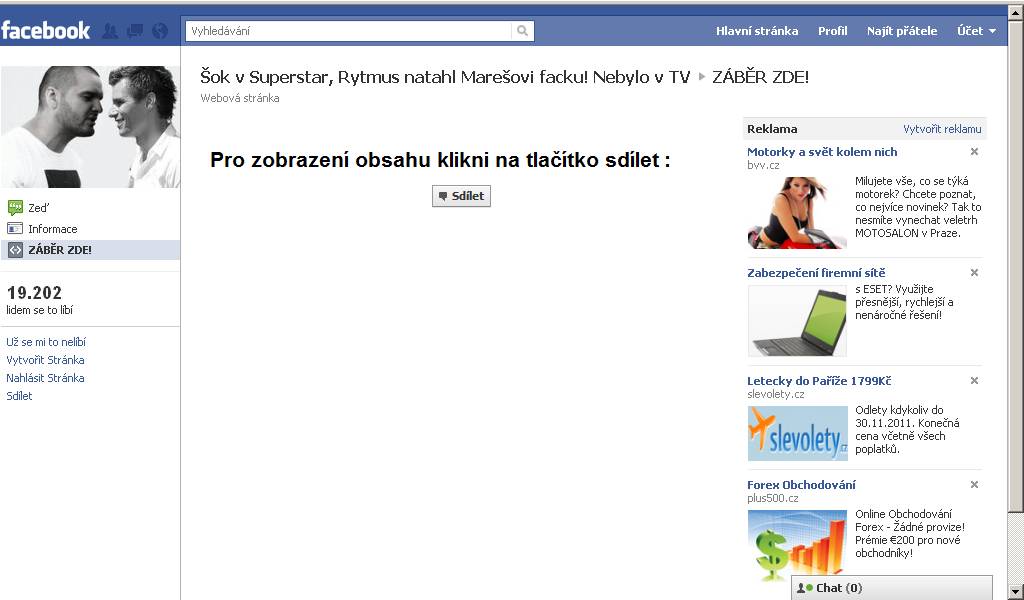
Task: Click the 19.202 likes count
Action: (35, 292)
